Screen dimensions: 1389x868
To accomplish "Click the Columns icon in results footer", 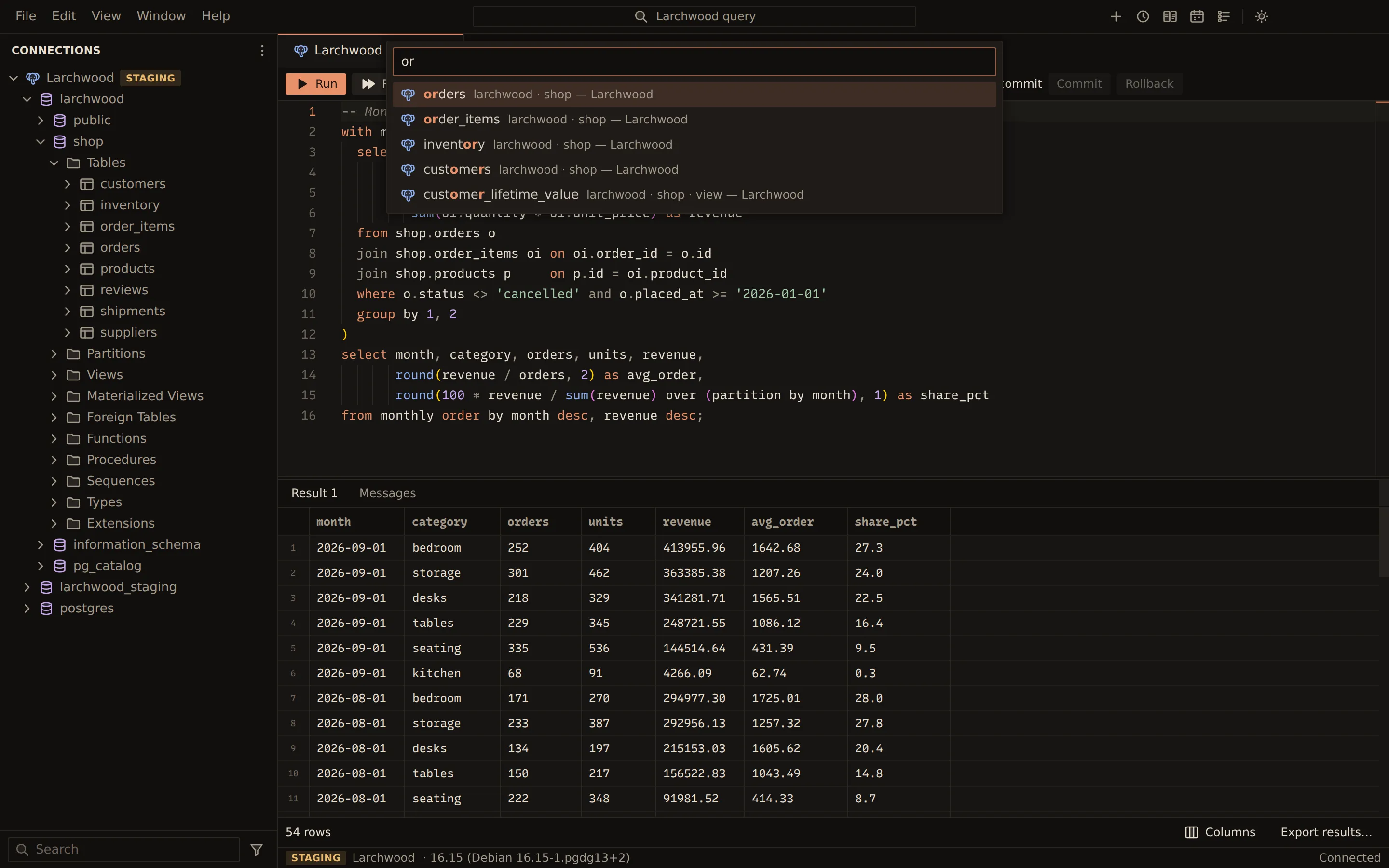I will tap(1192, 832).
